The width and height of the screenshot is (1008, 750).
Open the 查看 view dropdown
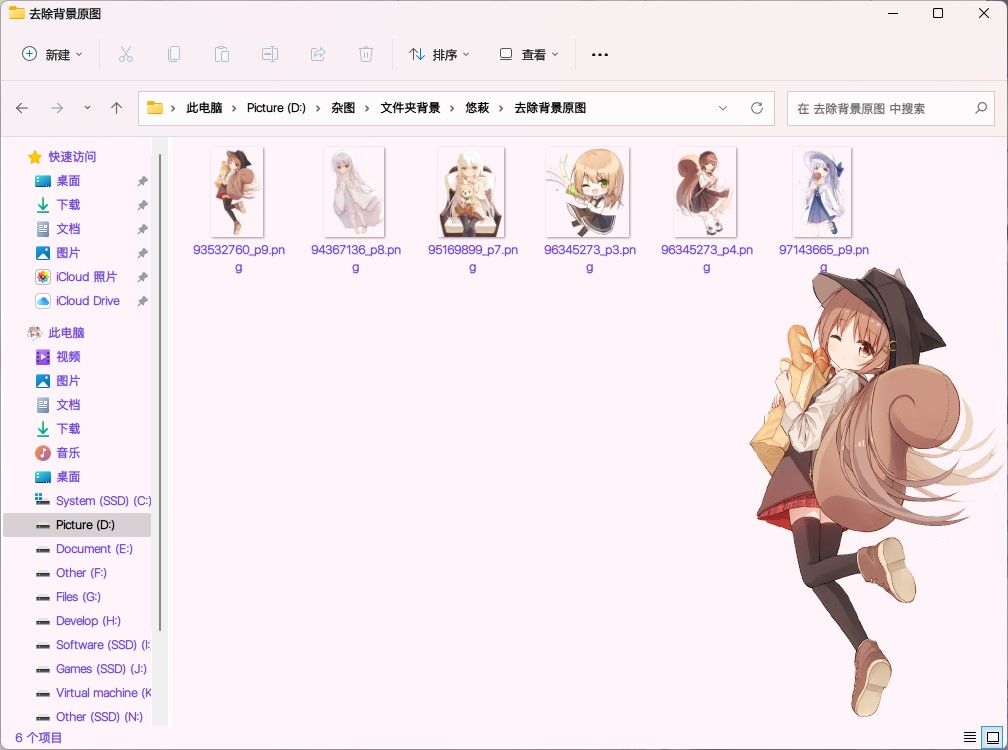[529, 55]
